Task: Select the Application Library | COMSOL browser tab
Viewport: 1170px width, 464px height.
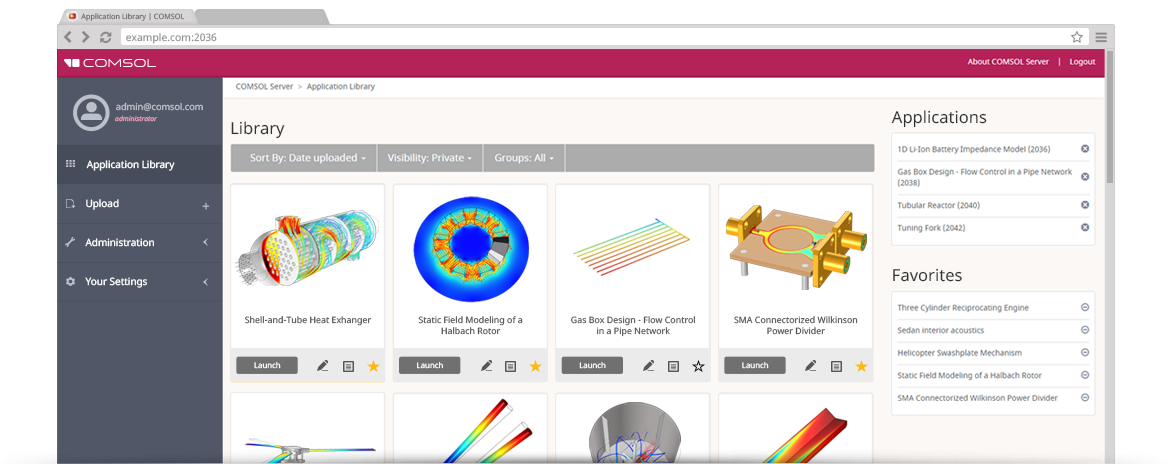Action: point(128,16)
